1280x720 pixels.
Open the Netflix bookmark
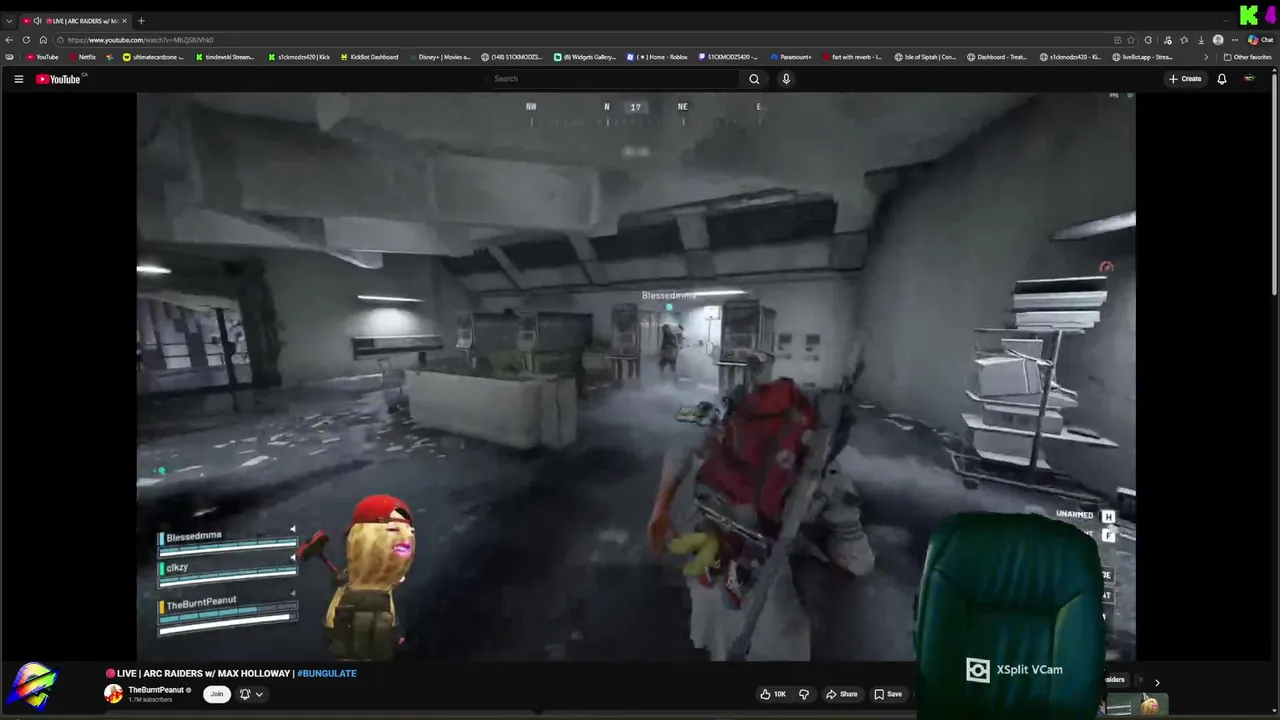point(83,57)
